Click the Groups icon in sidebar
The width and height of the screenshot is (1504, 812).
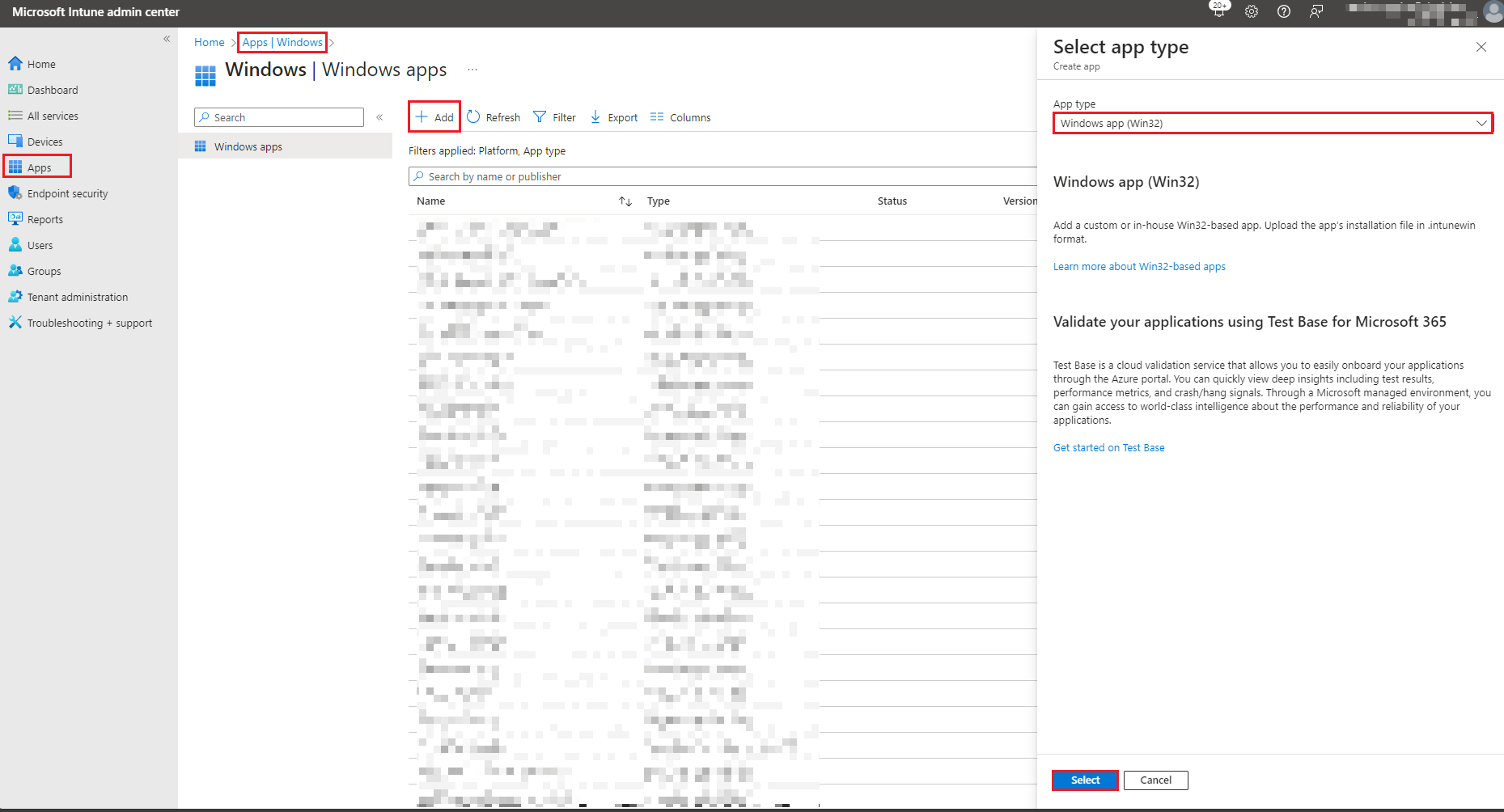(15, 270)
